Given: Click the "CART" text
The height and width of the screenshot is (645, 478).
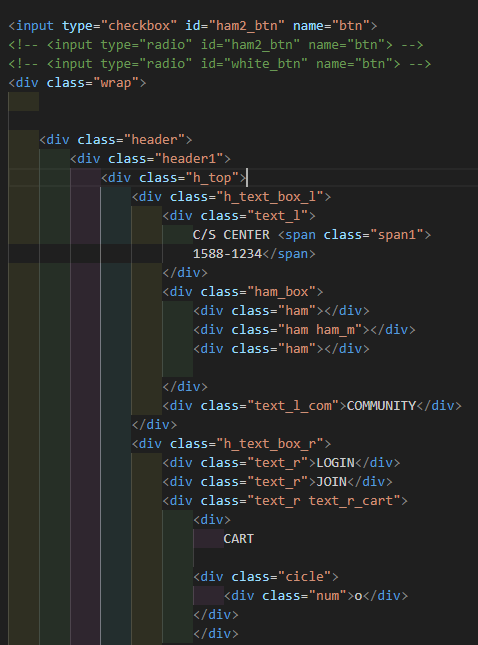Looking at the screenshot, I should point(239,538).
